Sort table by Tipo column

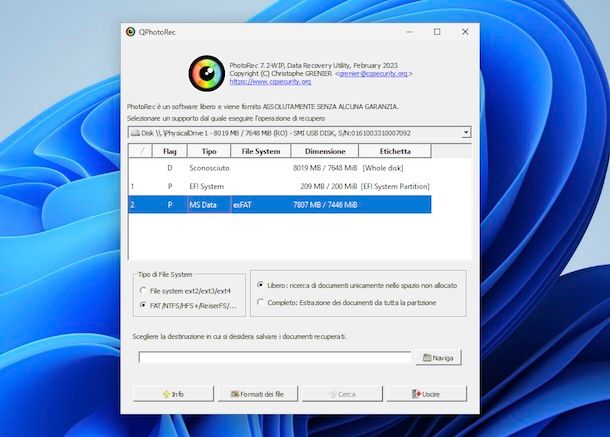(x=209, y=151)
